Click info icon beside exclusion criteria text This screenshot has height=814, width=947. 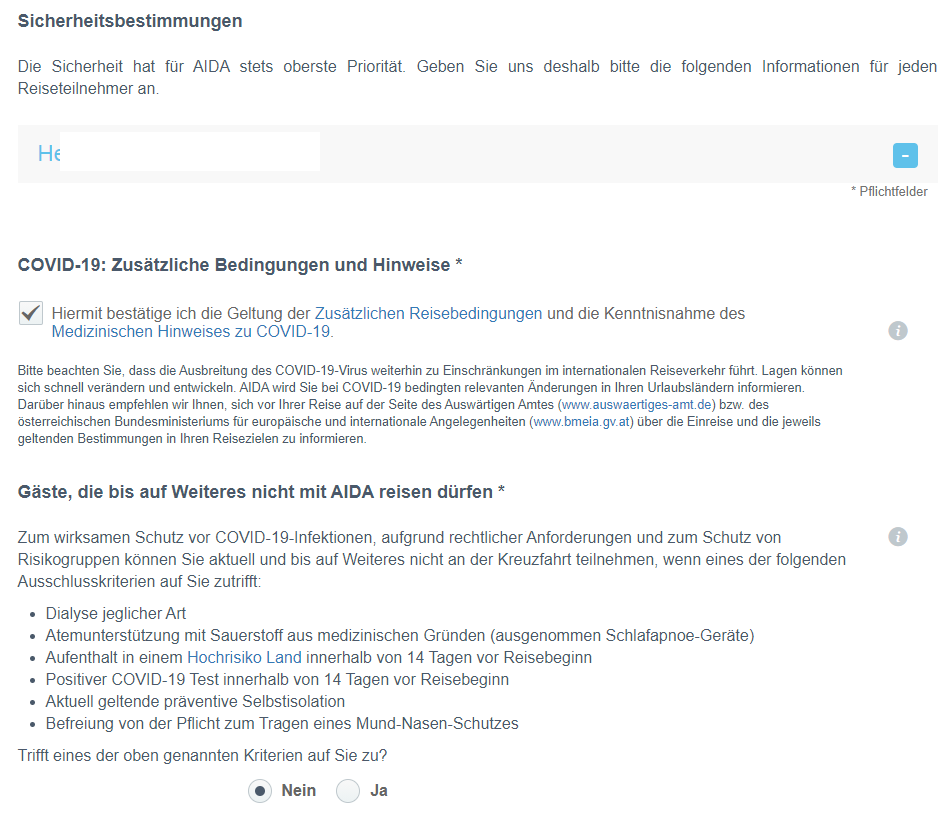[x=897, y=537]
